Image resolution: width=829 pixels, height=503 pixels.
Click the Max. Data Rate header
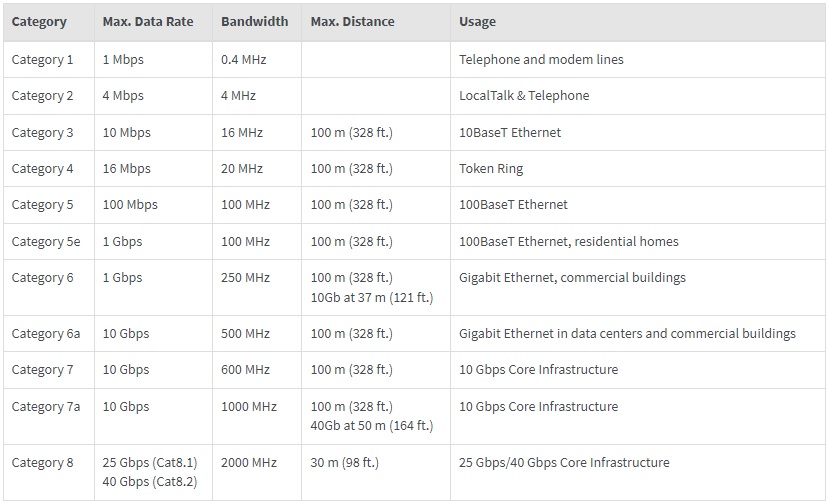click(148, 22)
